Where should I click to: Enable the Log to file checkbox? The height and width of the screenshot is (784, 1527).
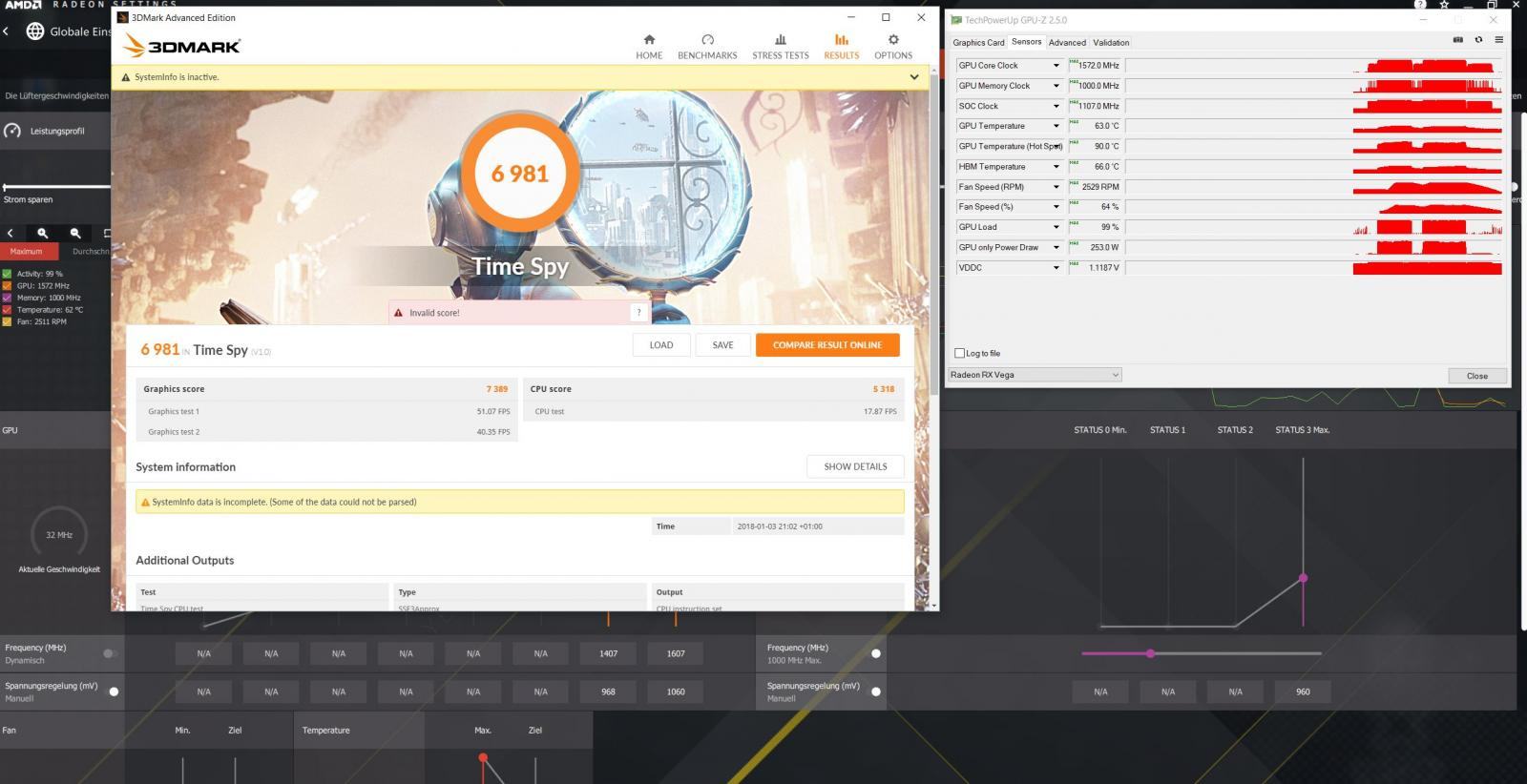click(x=960, y=353)
